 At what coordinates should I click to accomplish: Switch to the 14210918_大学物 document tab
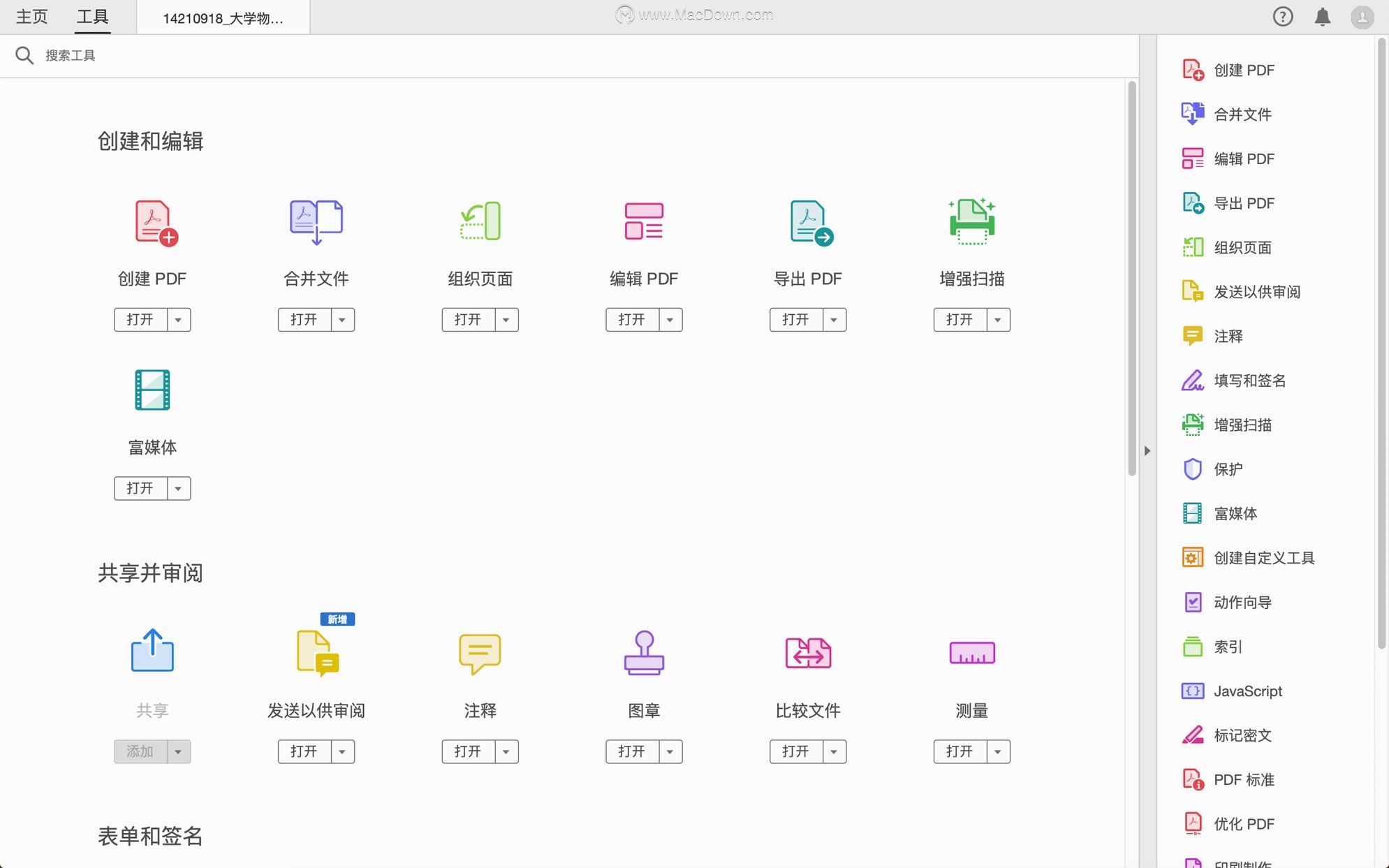pyautogui.click(x=223, y=18)
